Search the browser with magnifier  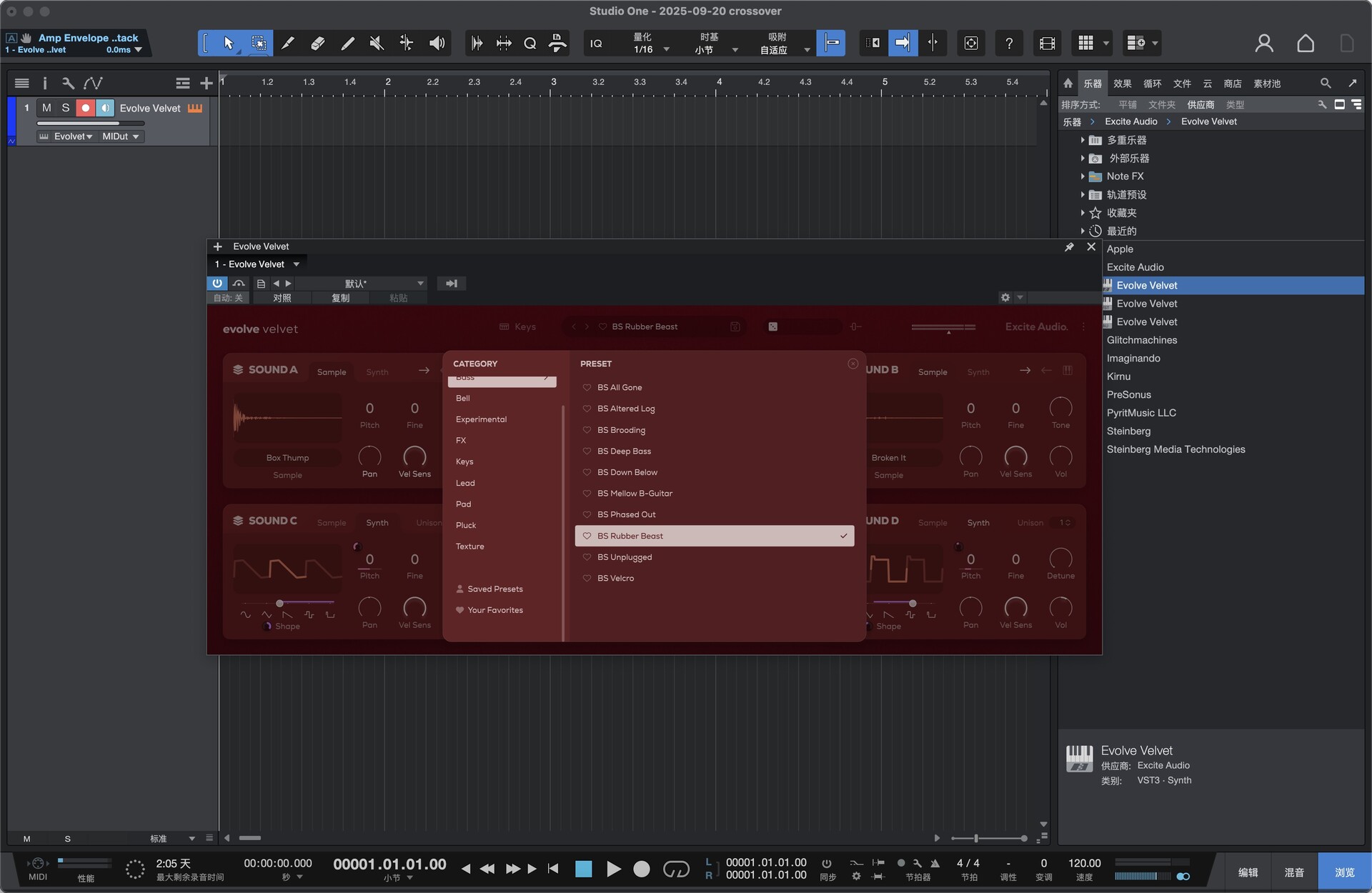click(x=1326, y=84)
